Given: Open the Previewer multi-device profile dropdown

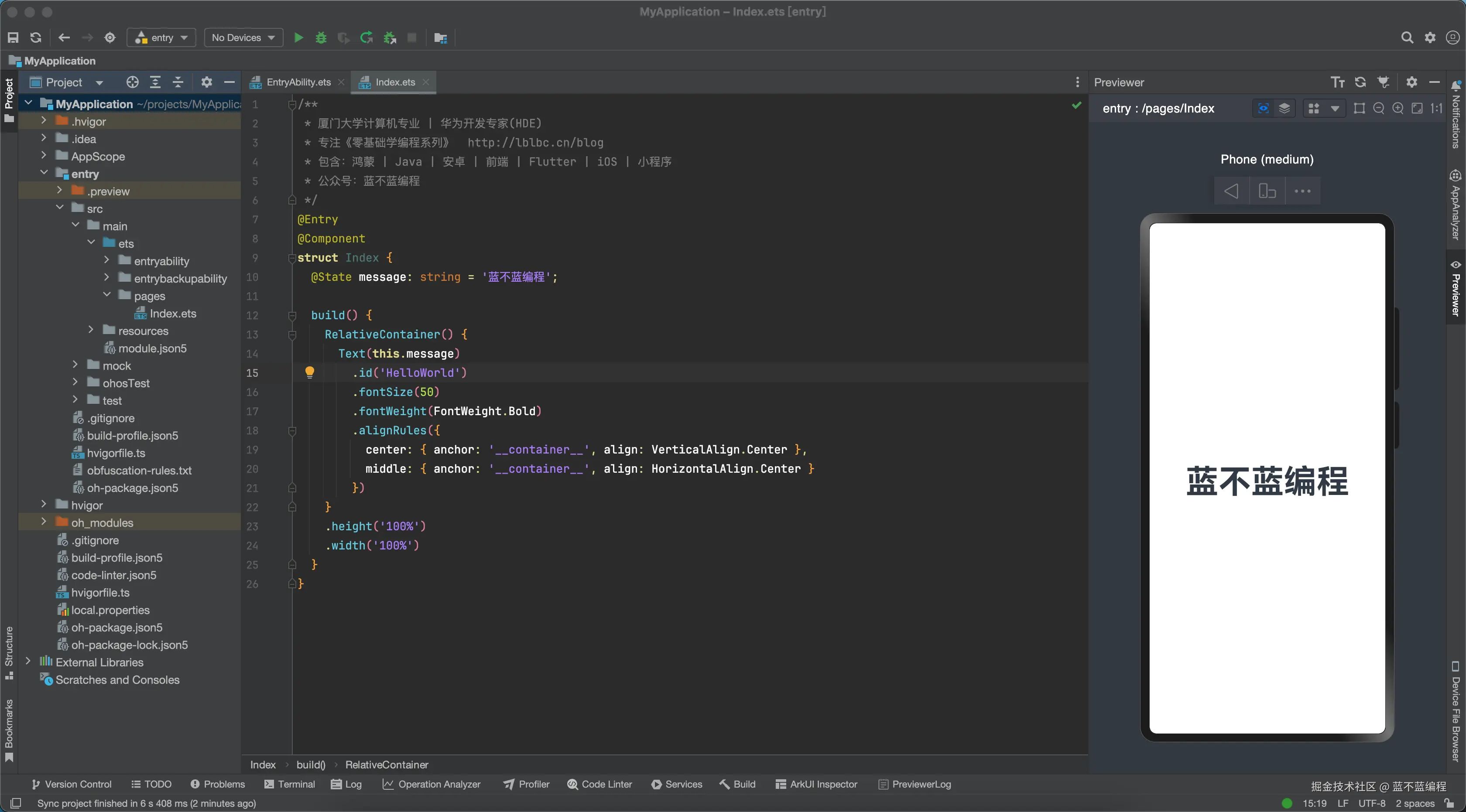Looking at the screenshot, I should tap(1335, 108).
